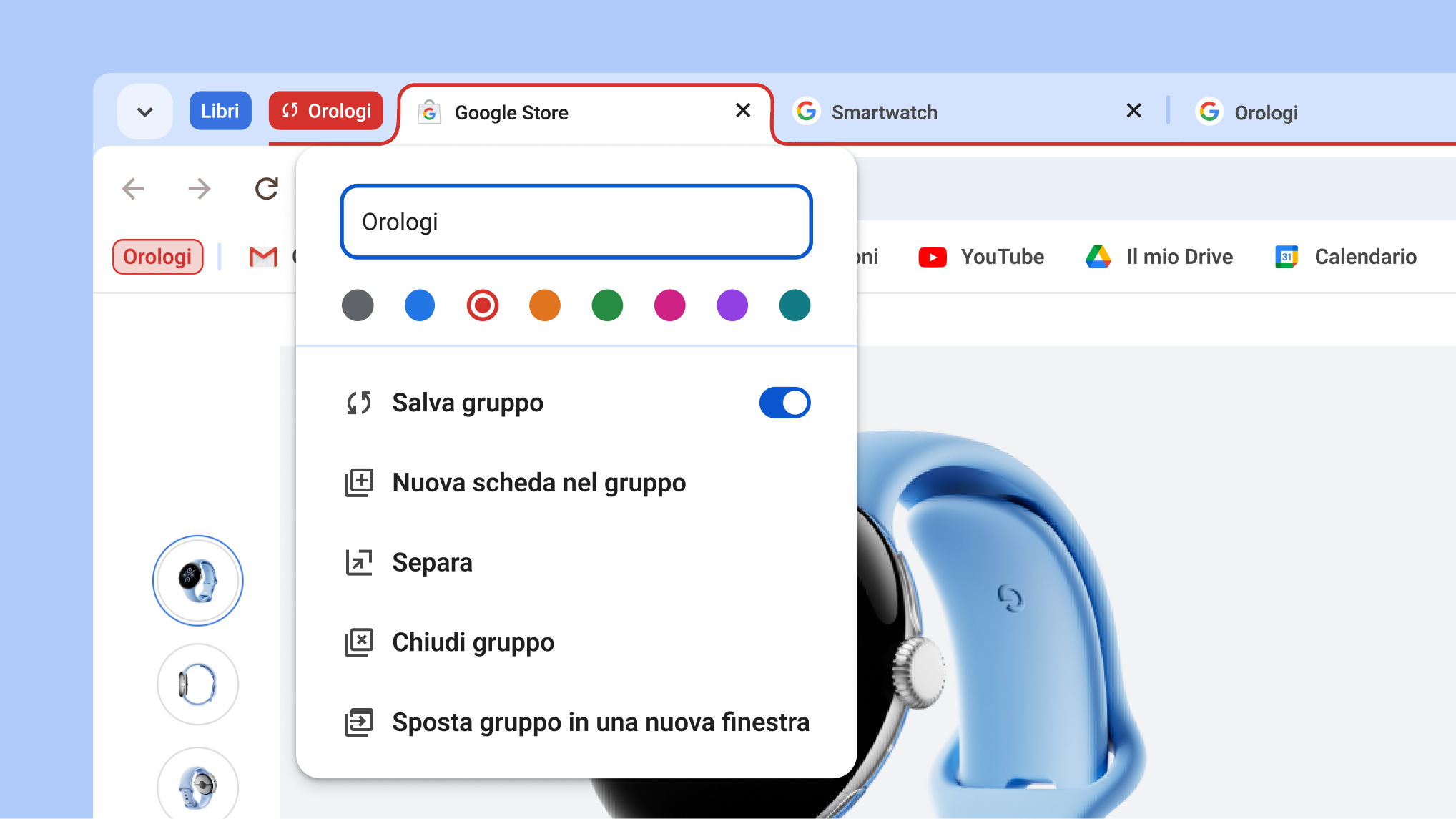Click the browser forward arrow
The width and height of the screenshot is (1456, 819).
(x=200, y=188)
